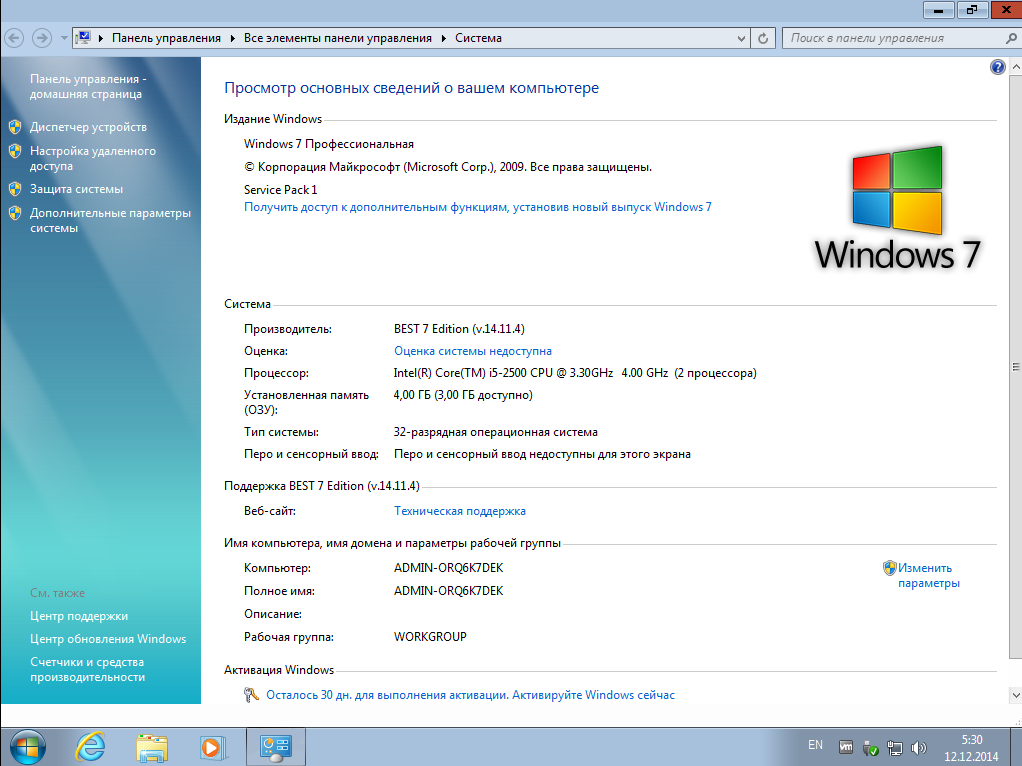Image resolution: width=1022 pixels, height=766 pixels.
Task: Switch the EN keyboard language indicator
Action: click(x=815, y=745)
